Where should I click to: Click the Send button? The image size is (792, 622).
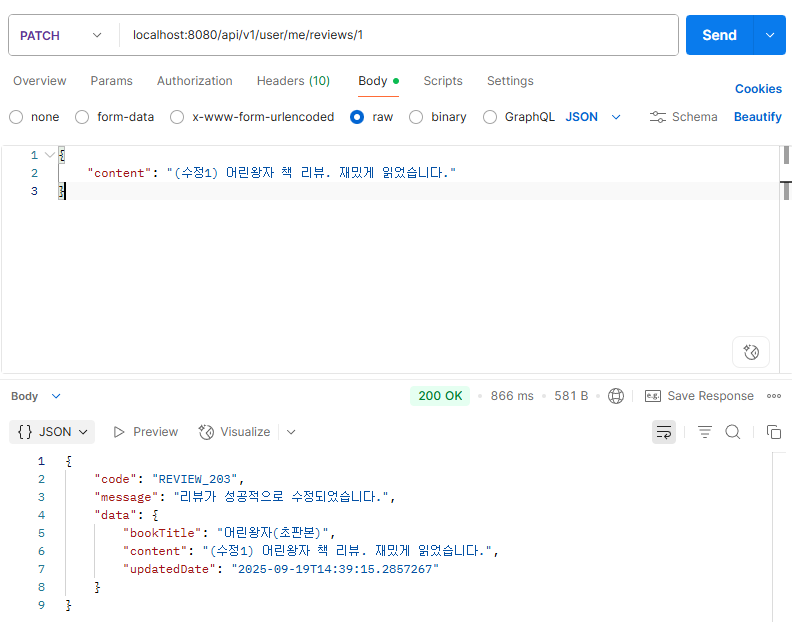(719, 35)
